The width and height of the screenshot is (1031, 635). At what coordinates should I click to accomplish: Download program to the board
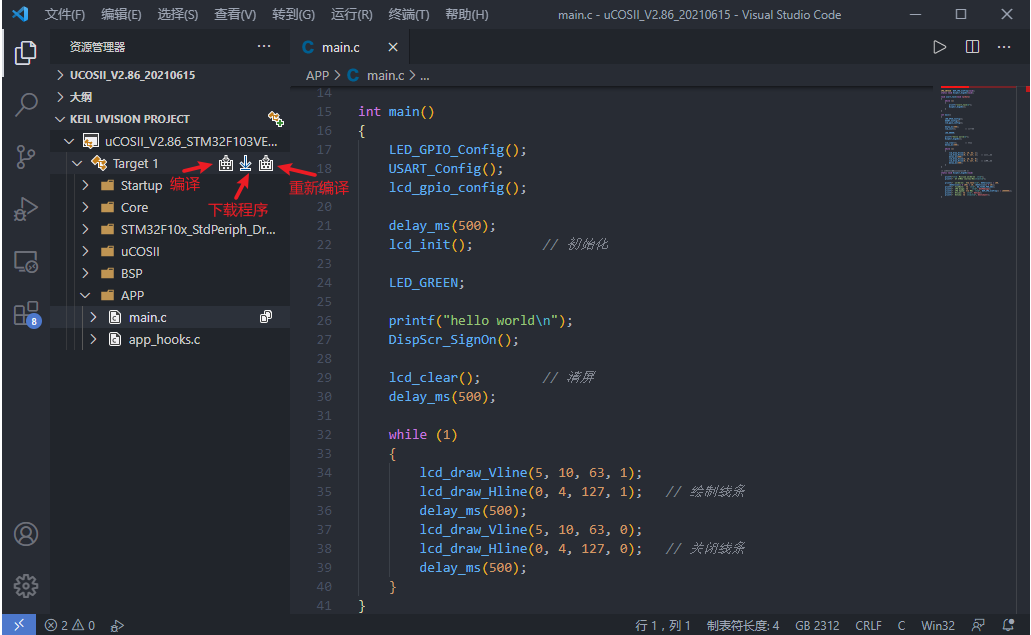click(x=245, y=163)
